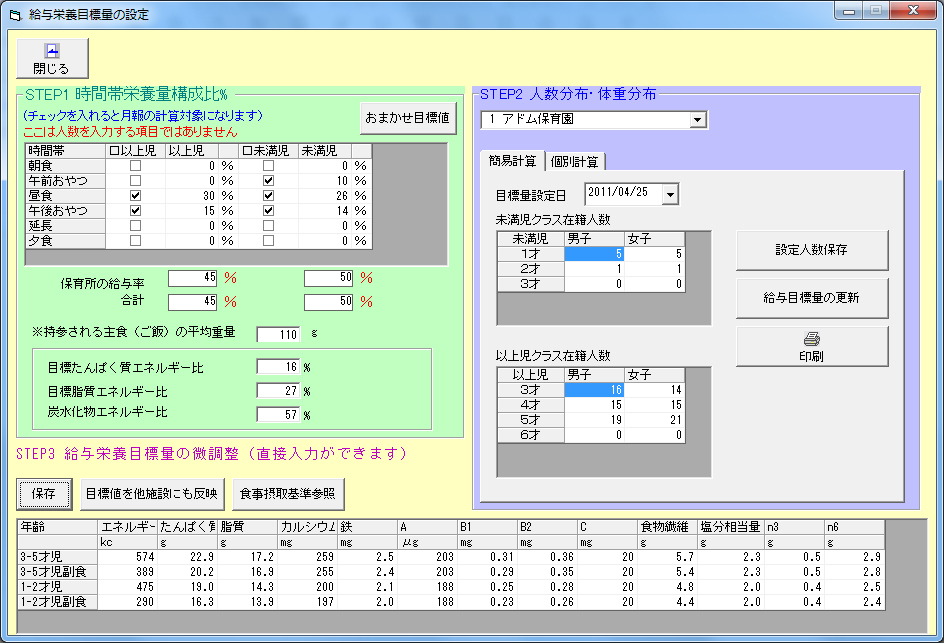
Task: Select 5才 女子 cell showing 21
Action: click(x=654, y=420)
